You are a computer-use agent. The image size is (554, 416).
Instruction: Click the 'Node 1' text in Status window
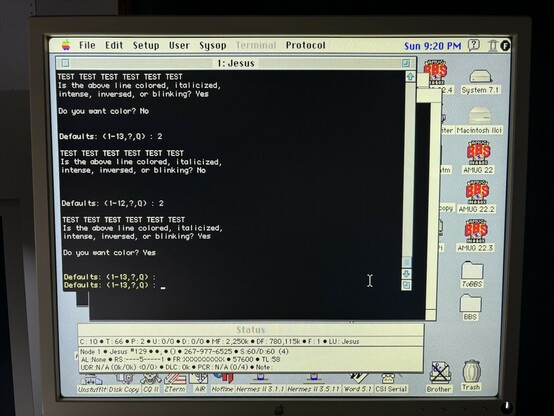point(90,352)
